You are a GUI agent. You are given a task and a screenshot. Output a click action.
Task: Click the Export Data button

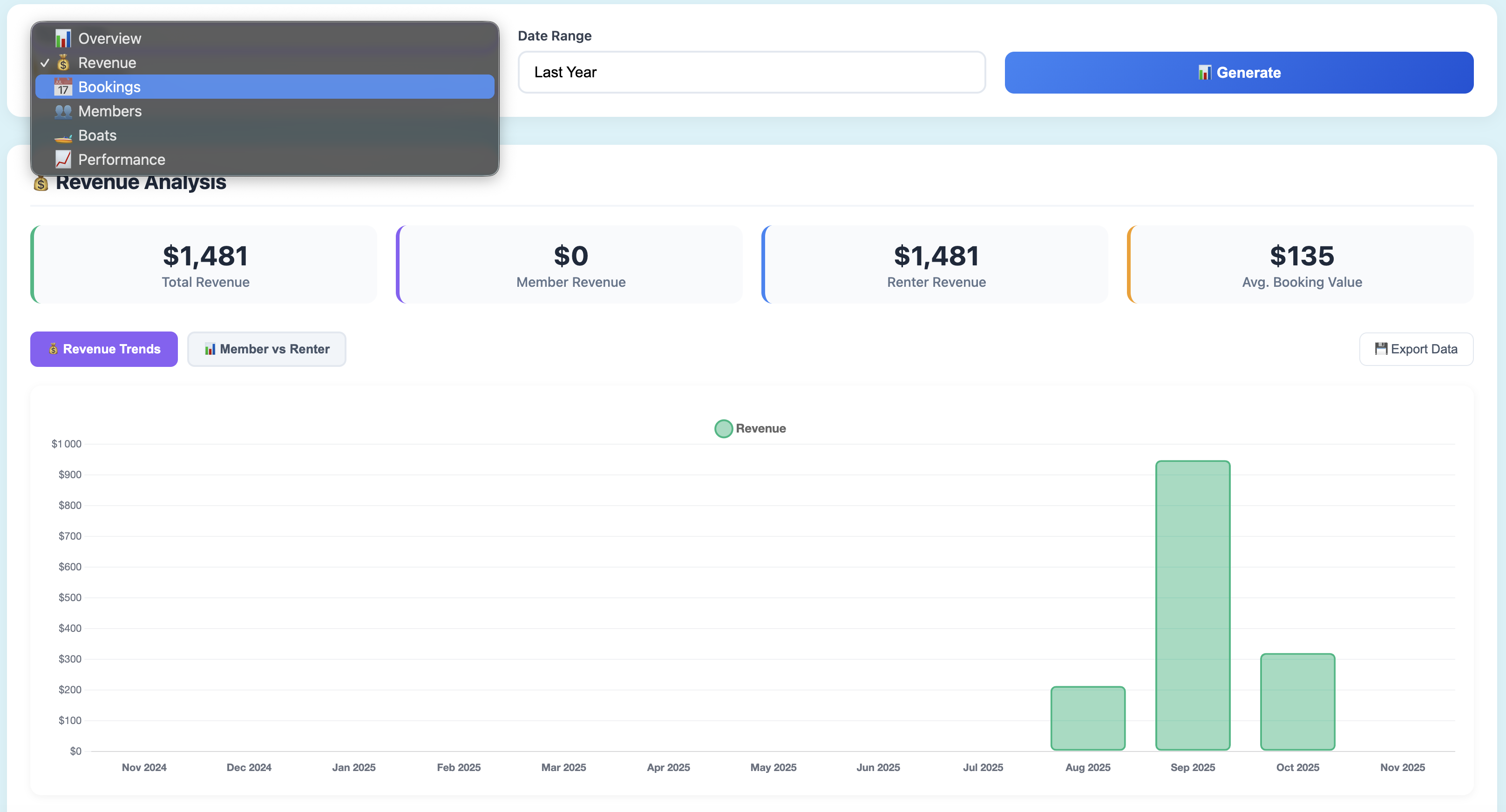click(1416, 348)
